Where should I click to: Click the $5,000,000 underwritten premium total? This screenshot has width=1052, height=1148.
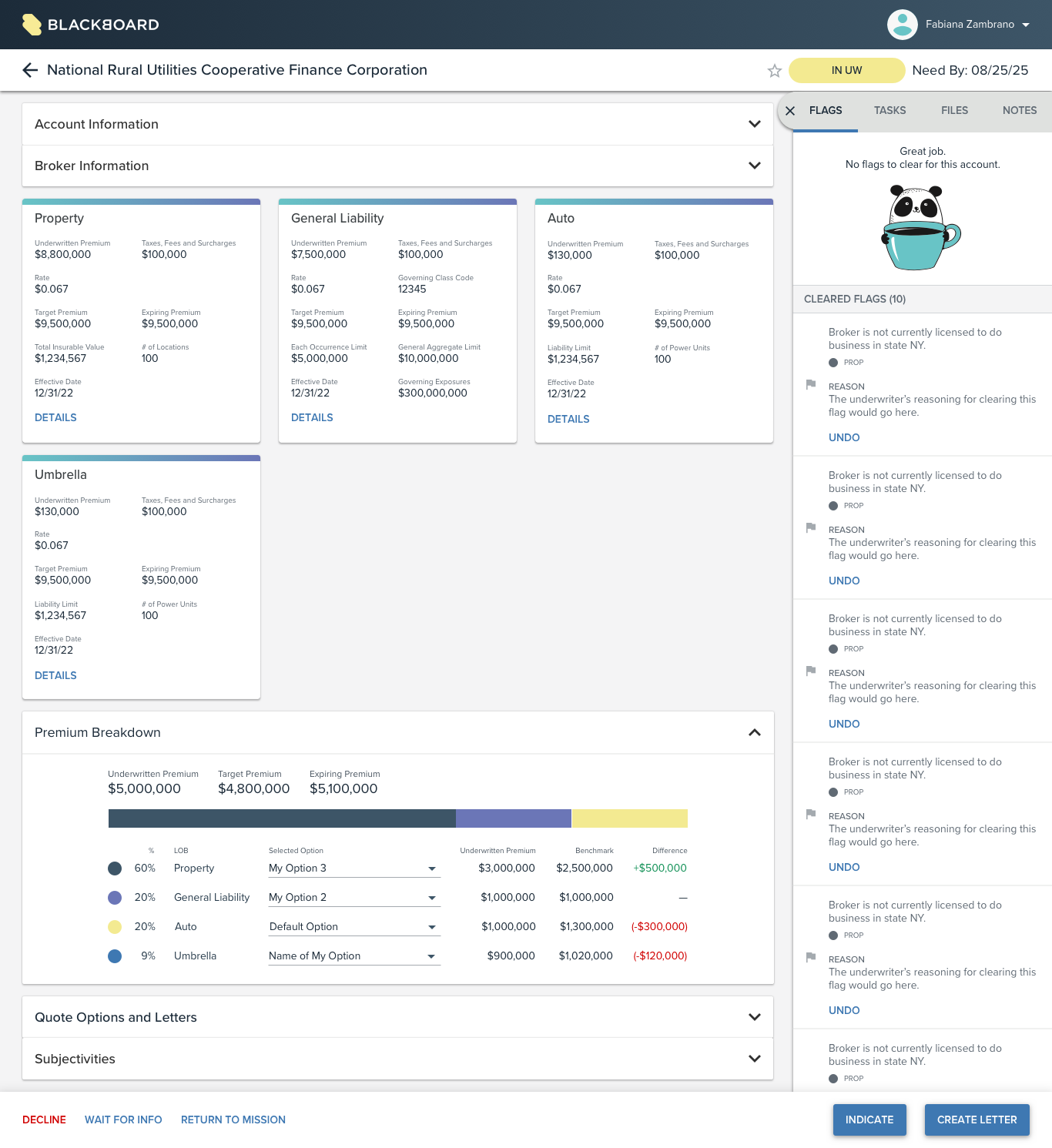(x=144, y=788)
